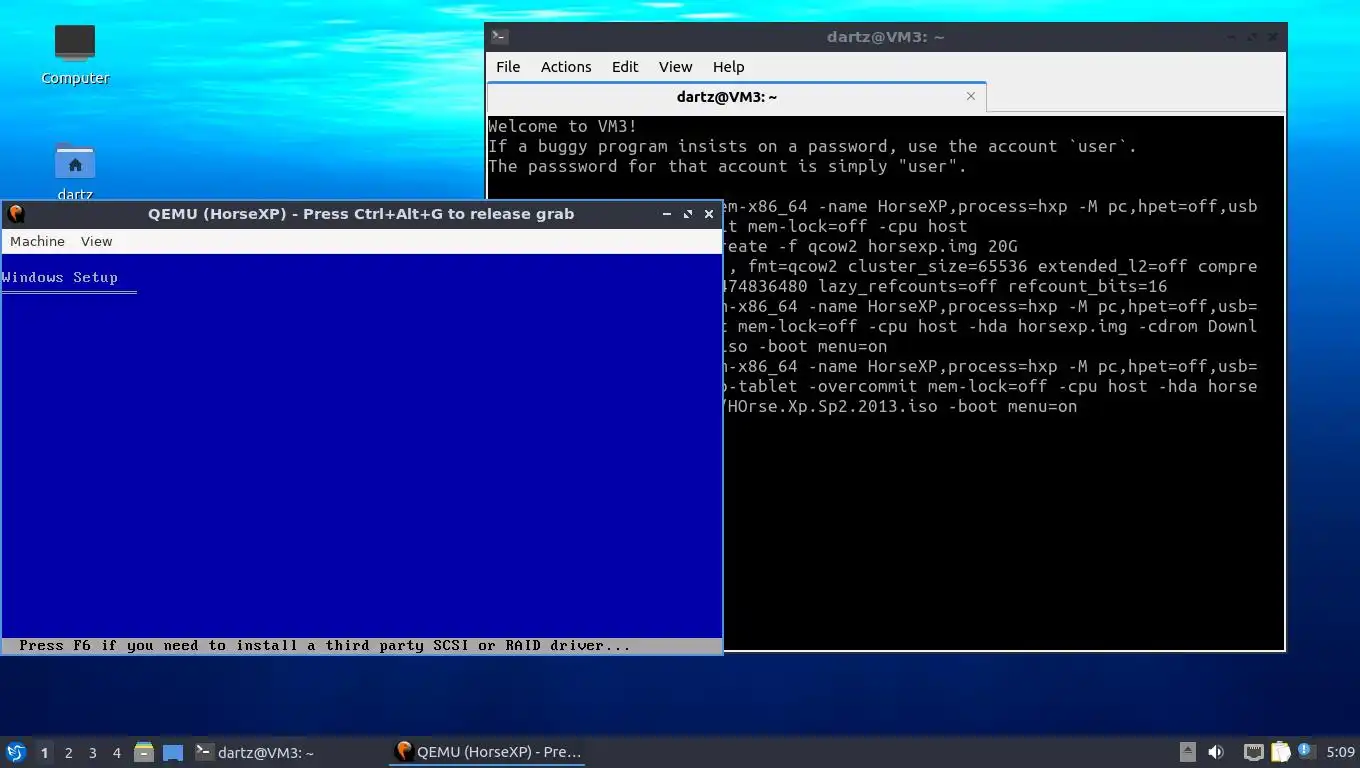The width and height of the screenshot is (1360, 768).
Task: Click the password hint line in terminal
Action: pos(727,166)
